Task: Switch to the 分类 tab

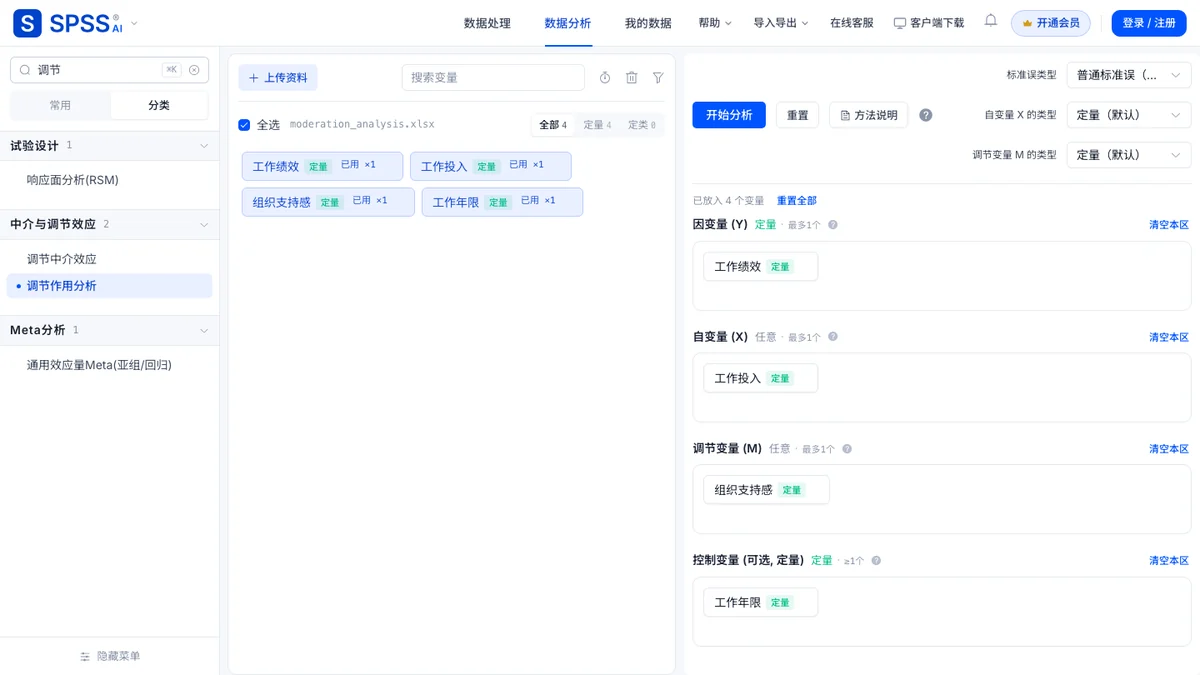Action: coord(159,105)
